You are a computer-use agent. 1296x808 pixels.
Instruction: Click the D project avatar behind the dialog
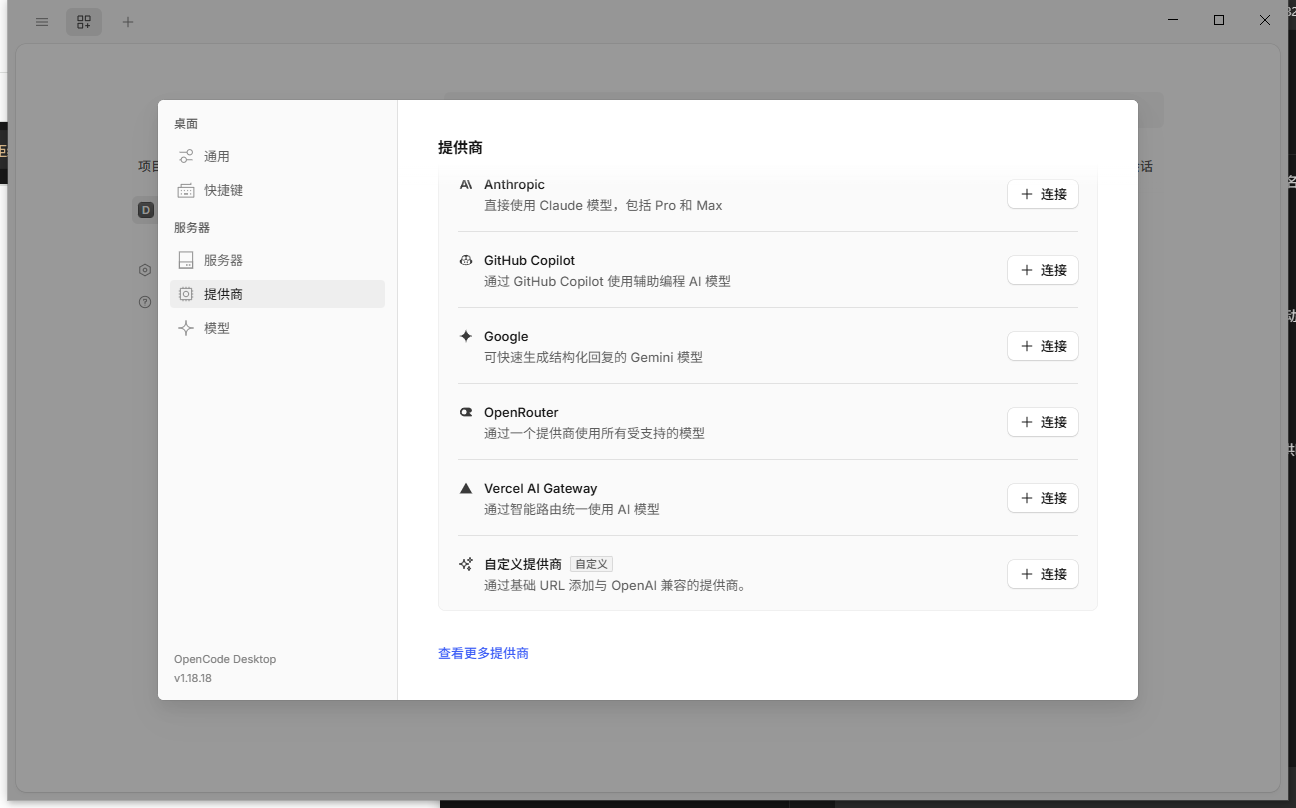pos(145,210)
